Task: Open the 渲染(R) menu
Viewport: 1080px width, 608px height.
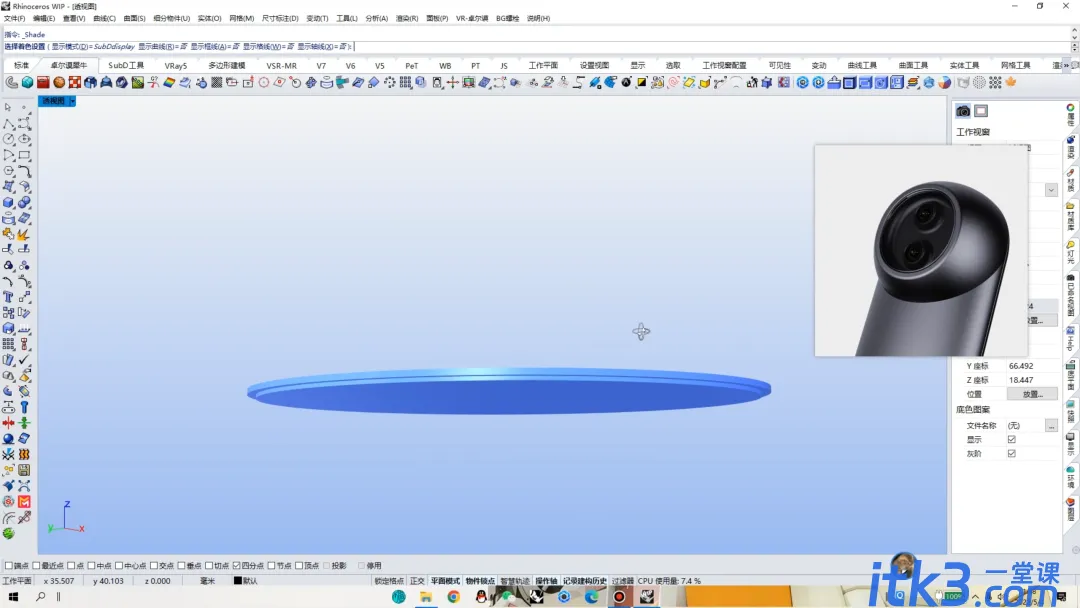Action: click(x=406, y=19)
